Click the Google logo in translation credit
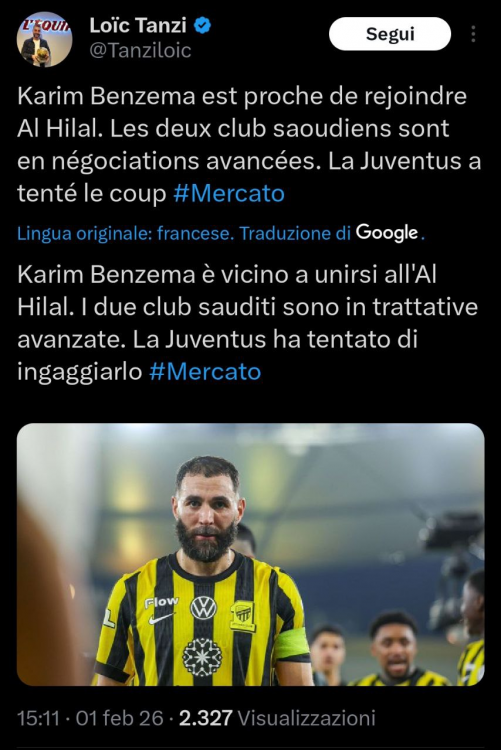This screenshot has width=501, height=750. pyautogui.click(x=387, y=233)
